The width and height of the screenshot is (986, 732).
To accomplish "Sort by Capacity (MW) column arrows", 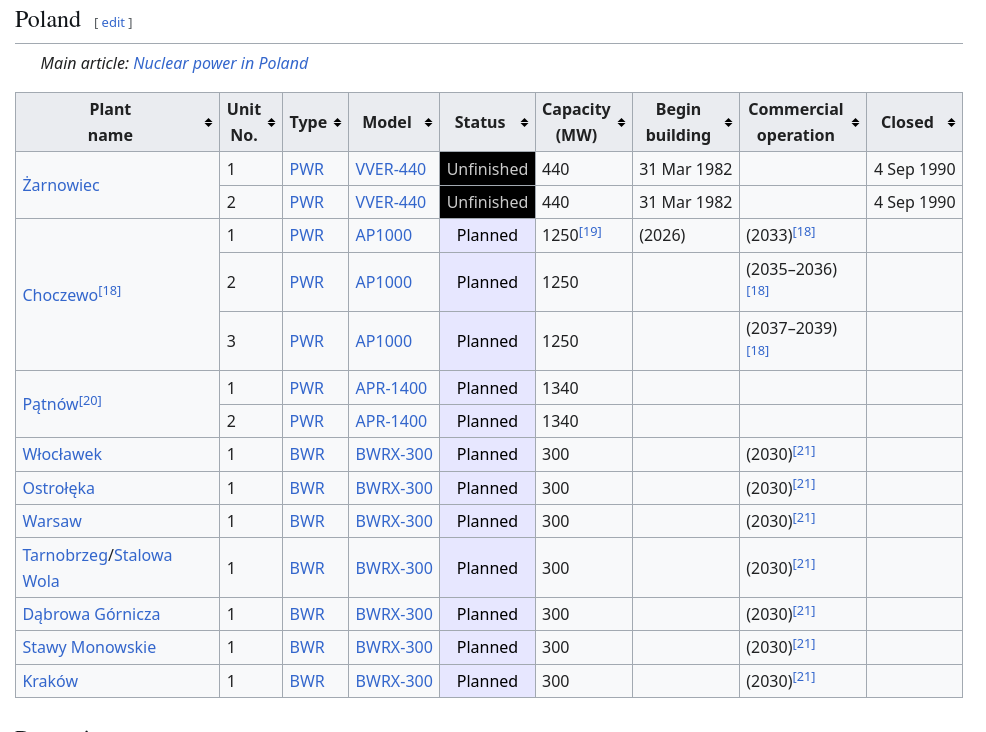I will coord(621,123).
